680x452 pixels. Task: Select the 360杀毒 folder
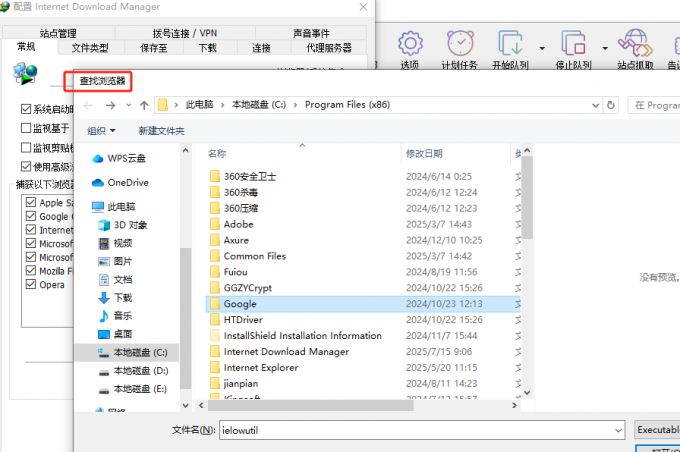[363, 192]
